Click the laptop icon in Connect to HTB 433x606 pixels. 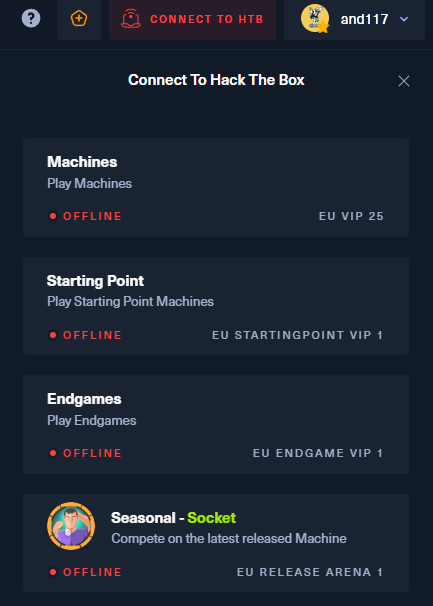pyautogui.click(x=131, y=19)
